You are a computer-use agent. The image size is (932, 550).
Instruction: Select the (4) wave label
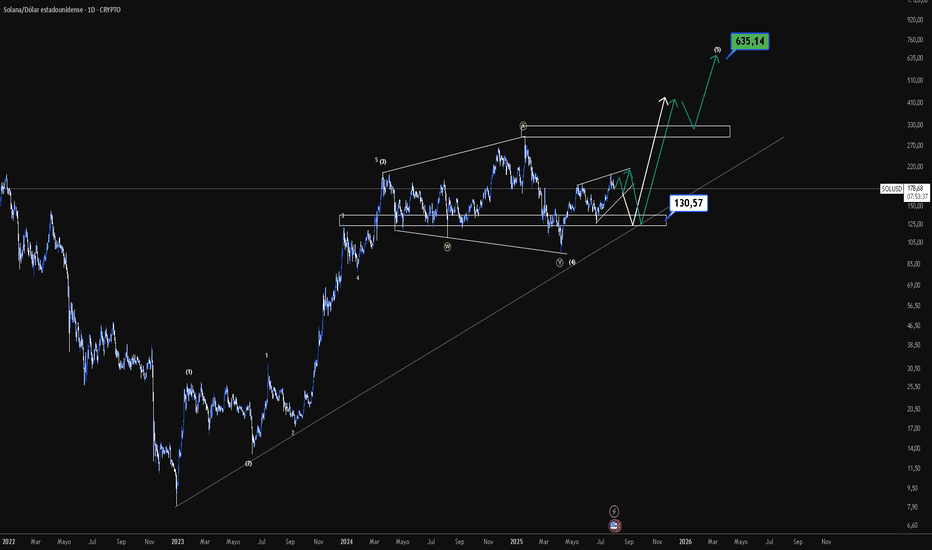572,262
